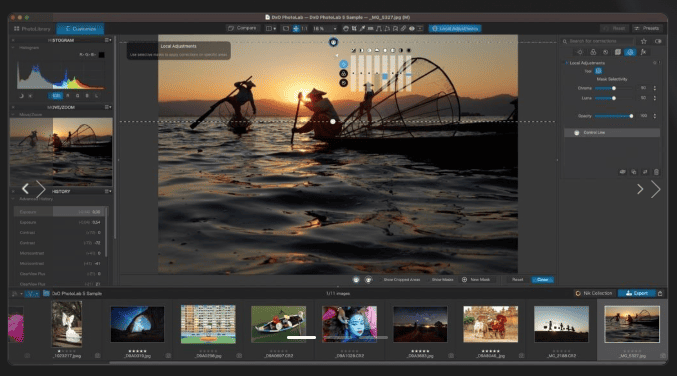Select the Microcontrast -41 history entry
The width and height of the screenshot is (677, 376).
coord(60,263)
